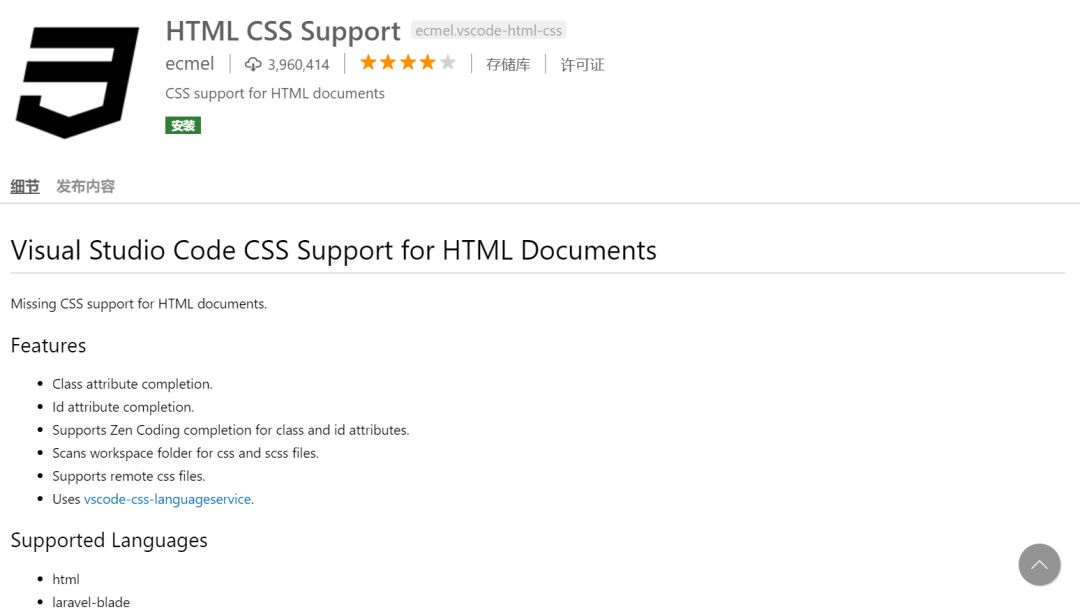Screen dimensions: 1080x612
Task: Open the 存储库 repository link
Action: [x=508, y=65]
